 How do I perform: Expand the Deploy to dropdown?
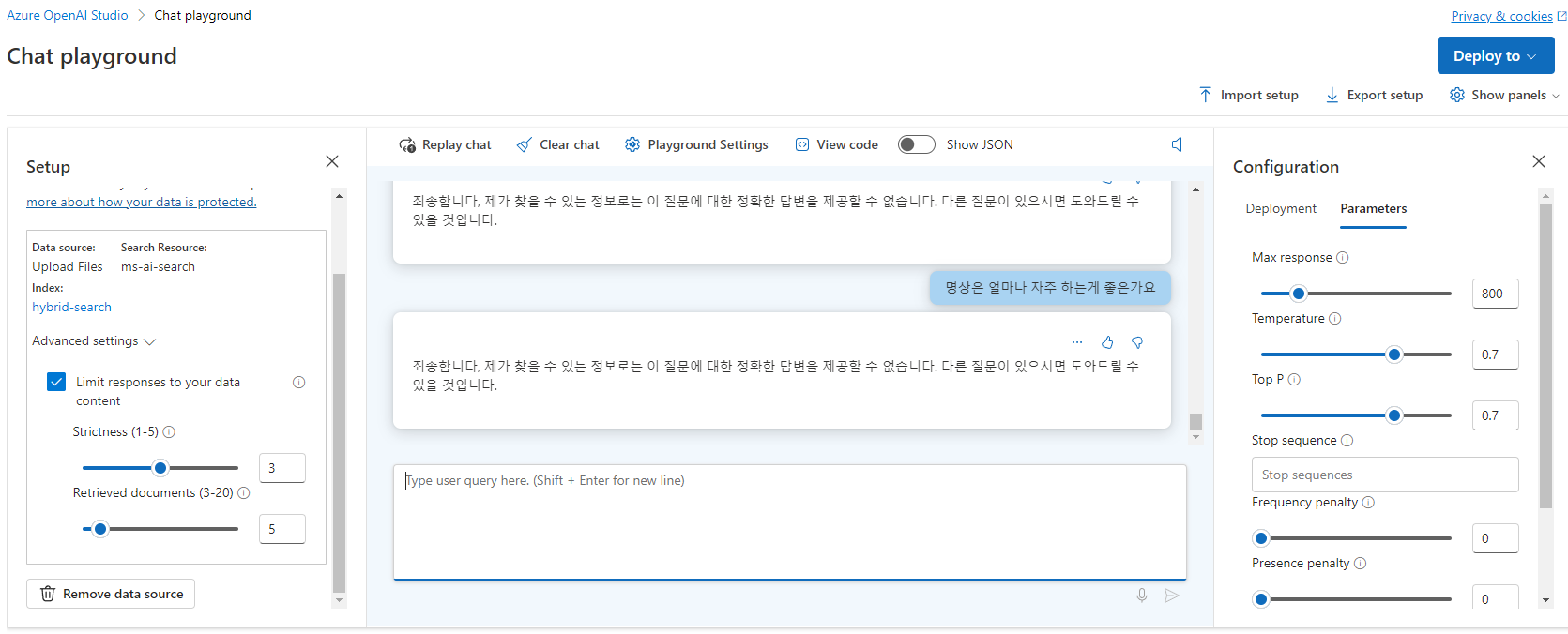pyautogui.click(x=1496, y=55)
